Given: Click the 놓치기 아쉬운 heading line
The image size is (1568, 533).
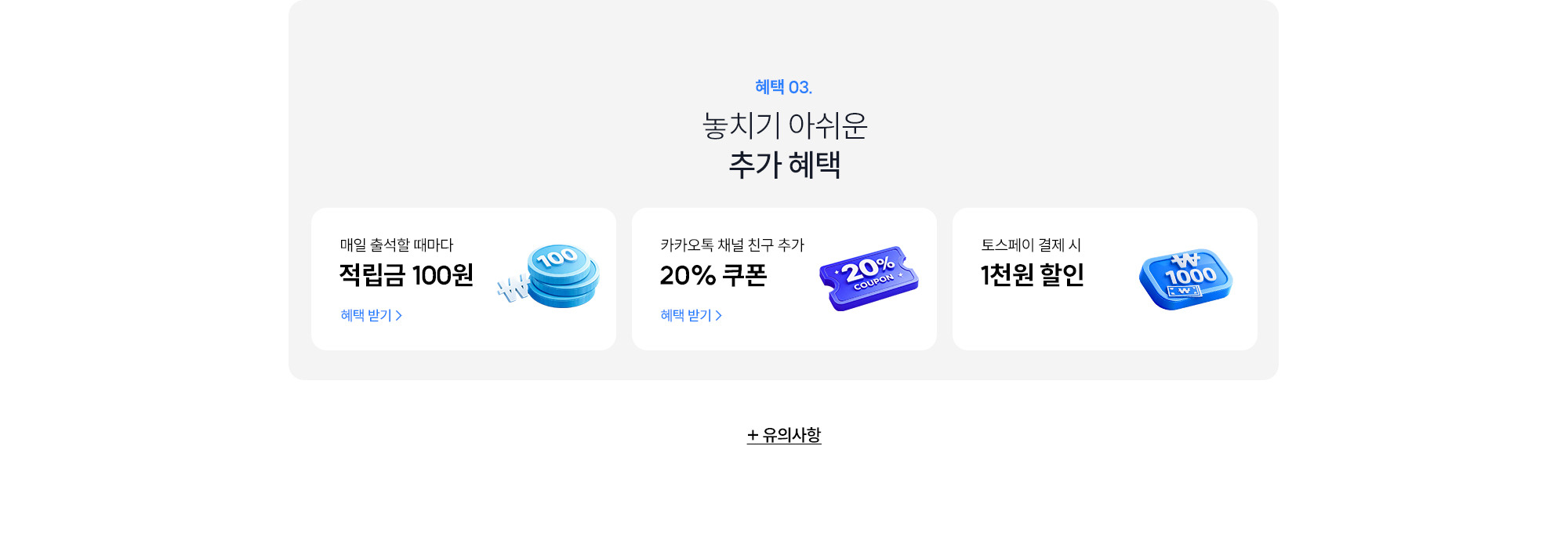Looking at the screenshot, I should pos(784,125).
